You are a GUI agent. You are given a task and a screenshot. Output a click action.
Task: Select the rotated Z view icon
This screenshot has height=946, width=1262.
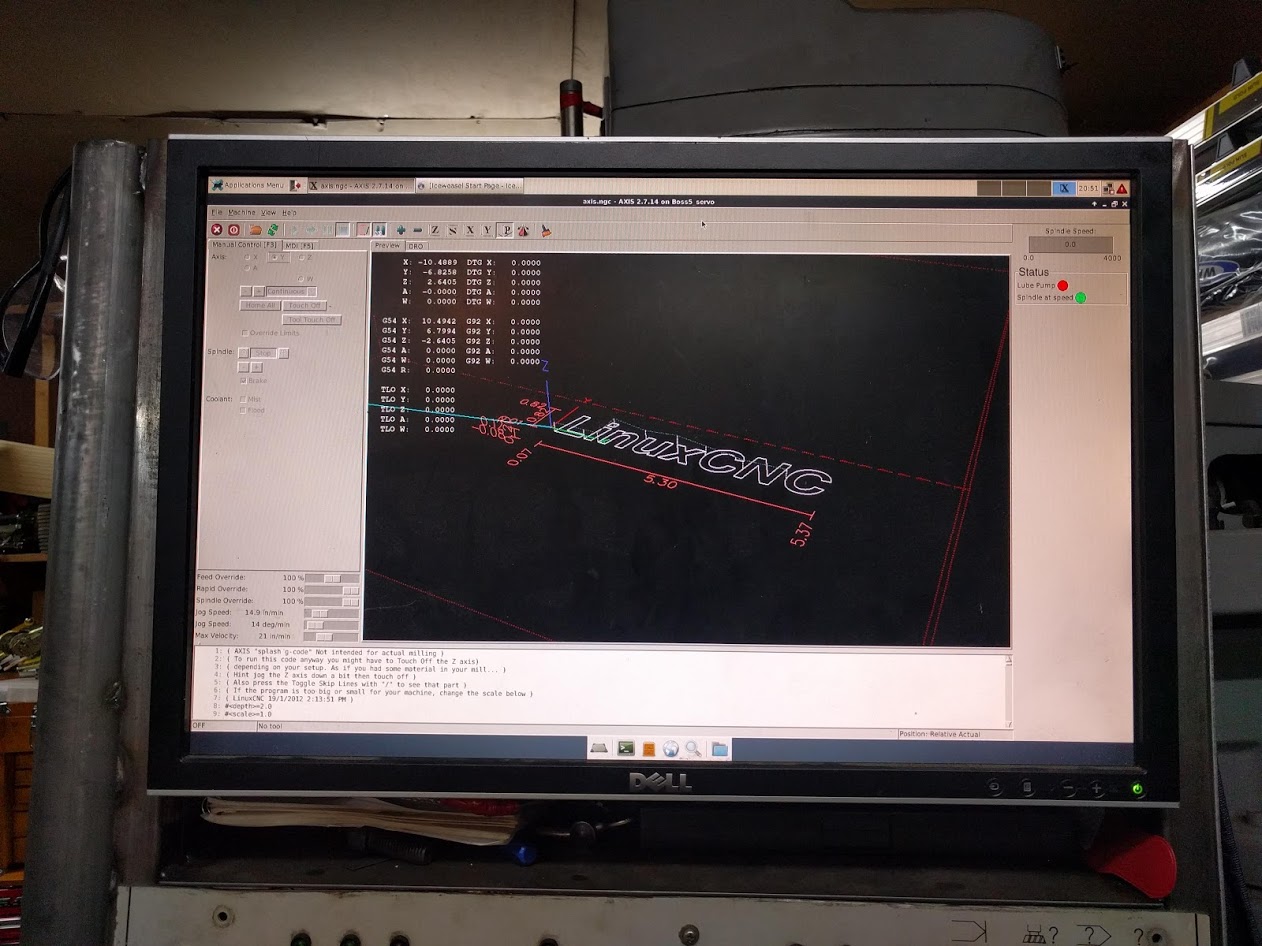(x=452, y=230)
